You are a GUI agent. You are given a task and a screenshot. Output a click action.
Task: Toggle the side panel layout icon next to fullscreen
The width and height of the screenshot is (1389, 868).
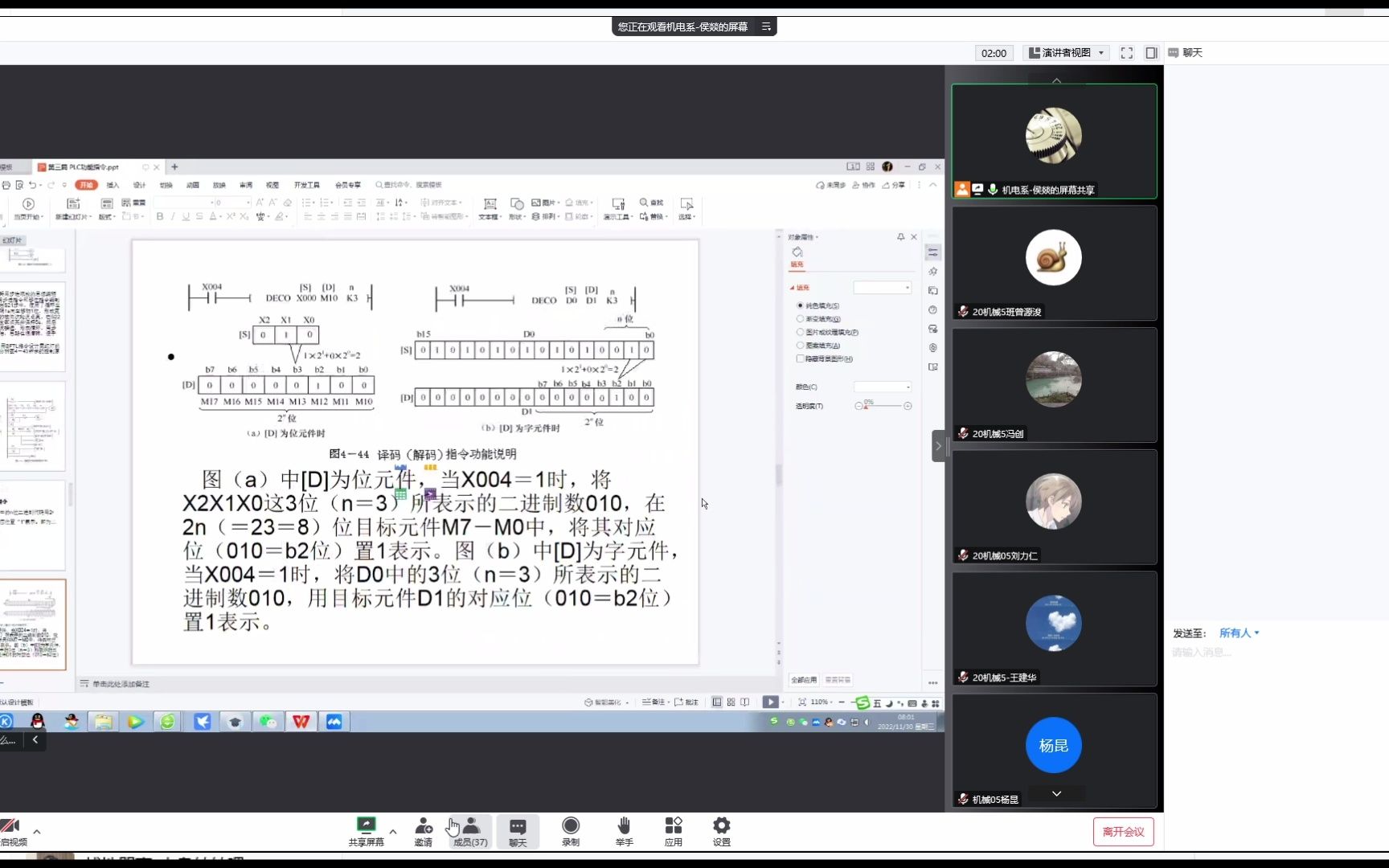click(1151, 53)
